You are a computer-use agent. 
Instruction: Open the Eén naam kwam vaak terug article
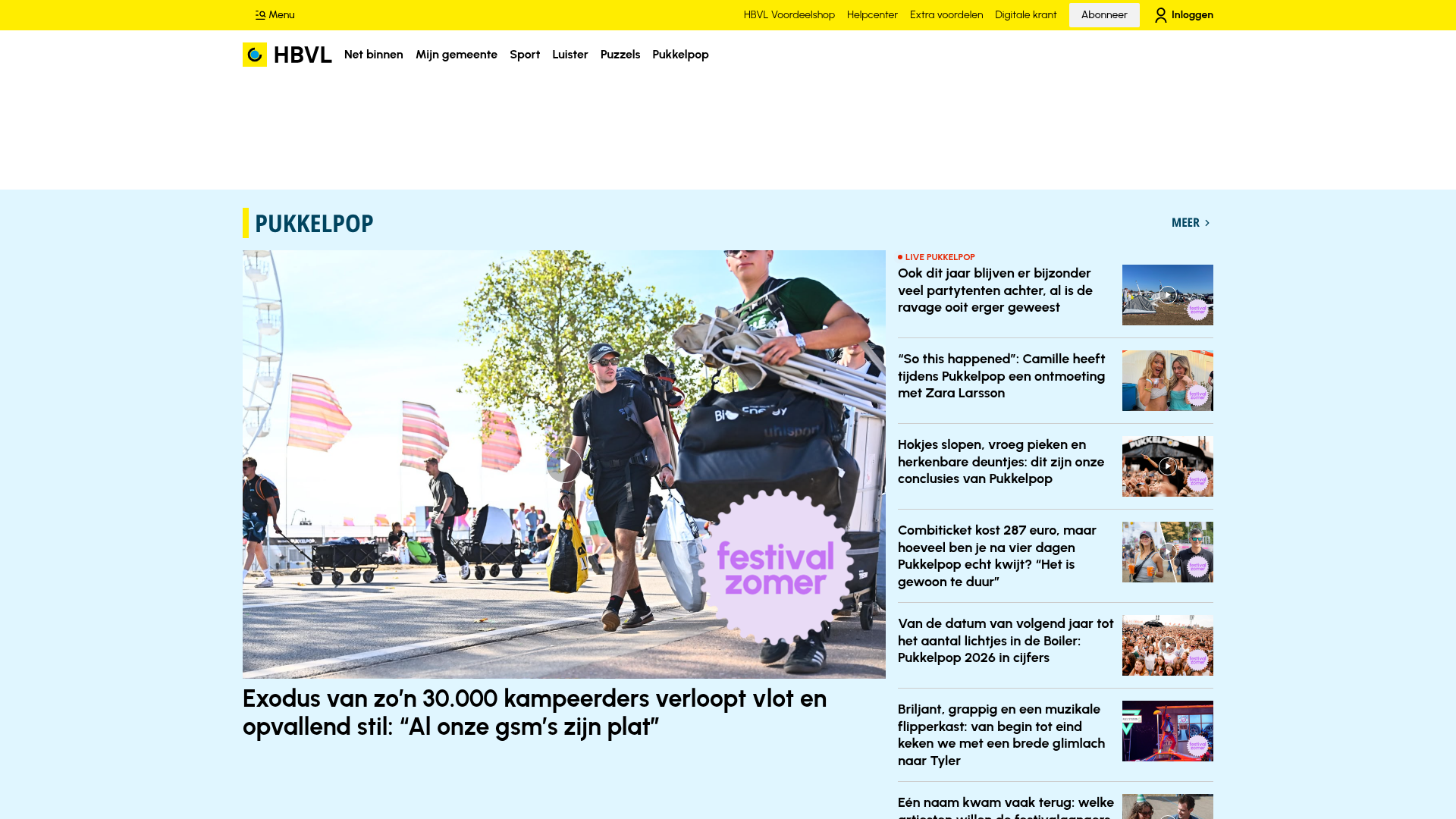click(1006, 807)
